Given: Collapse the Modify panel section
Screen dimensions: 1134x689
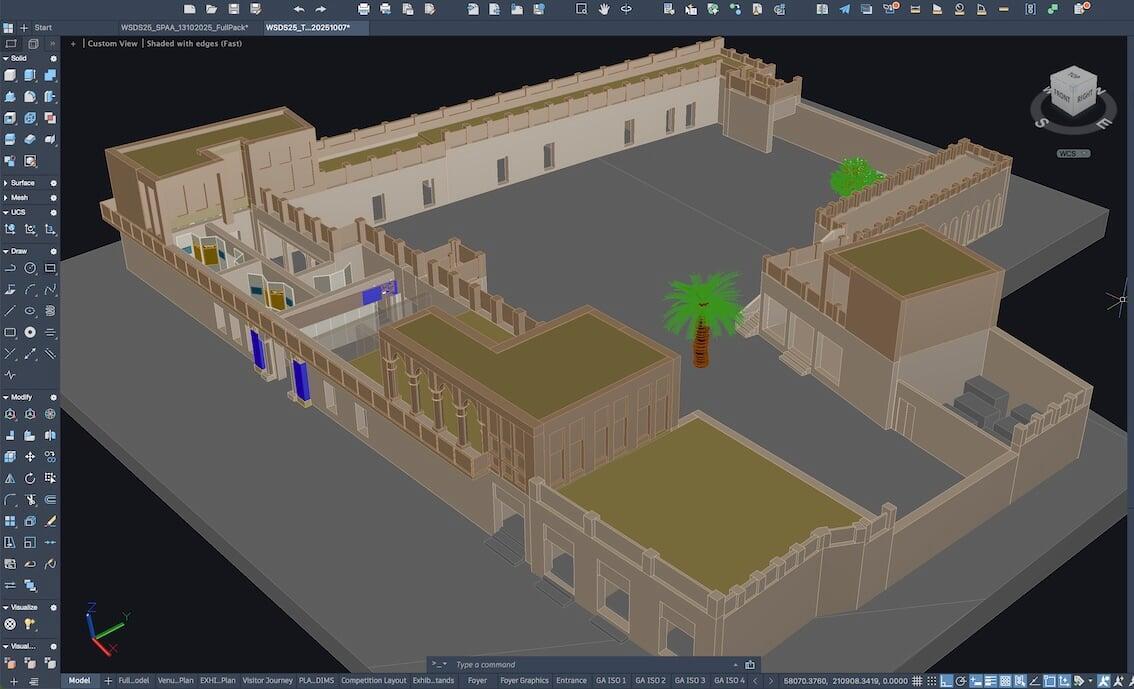Looking at the screenshot, I should click(8, 397).
